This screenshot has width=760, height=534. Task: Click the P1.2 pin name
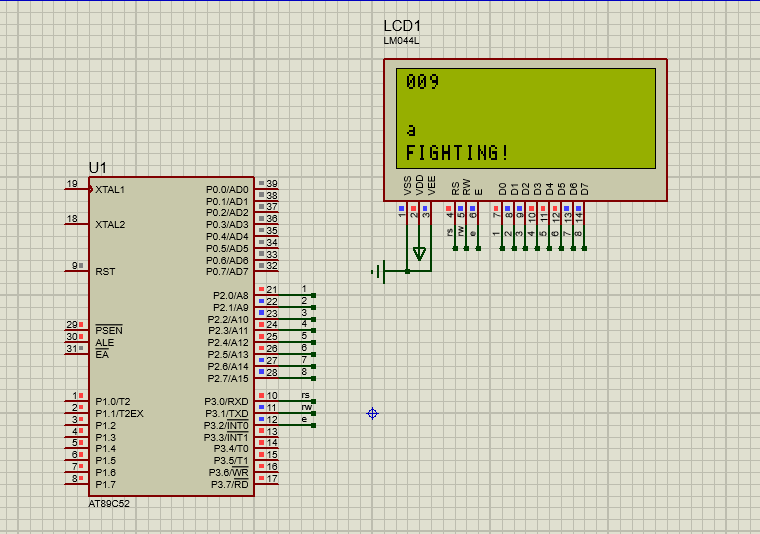[106, 425]
